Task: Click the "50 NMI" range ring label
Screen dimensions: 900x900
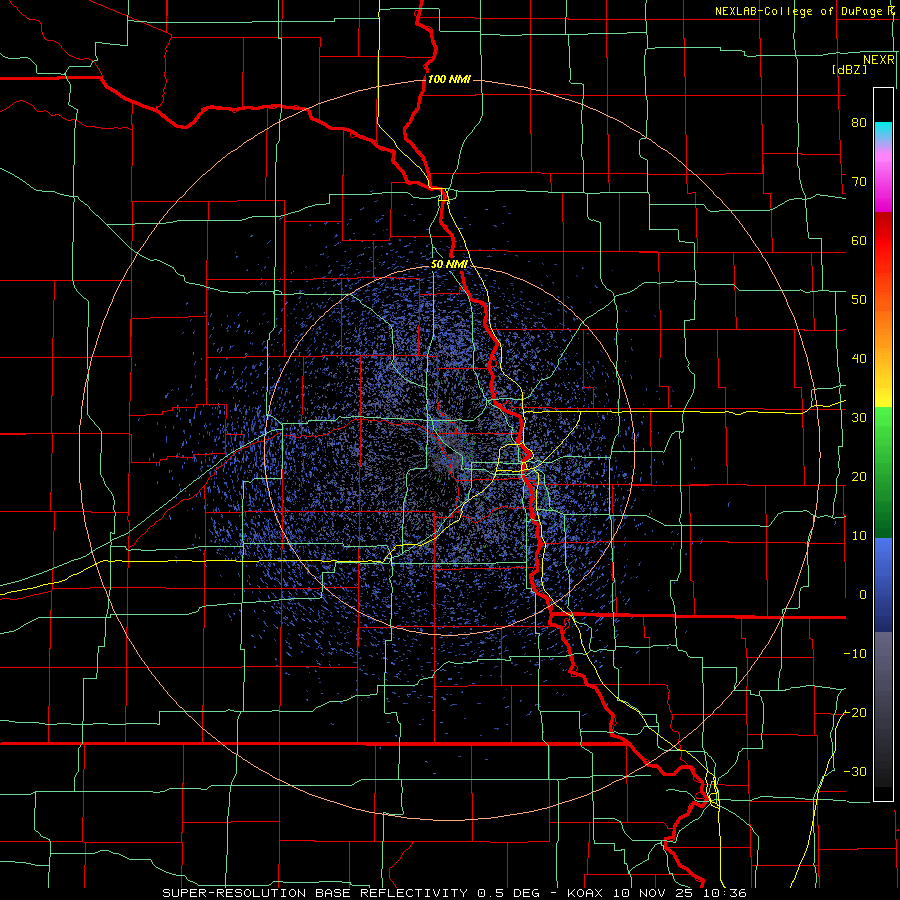Action: click(x=449, y=265)
